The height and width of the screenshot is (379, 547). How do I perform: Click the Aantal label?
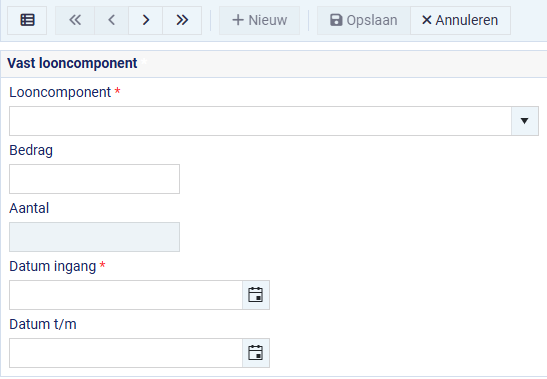(29, 208)
